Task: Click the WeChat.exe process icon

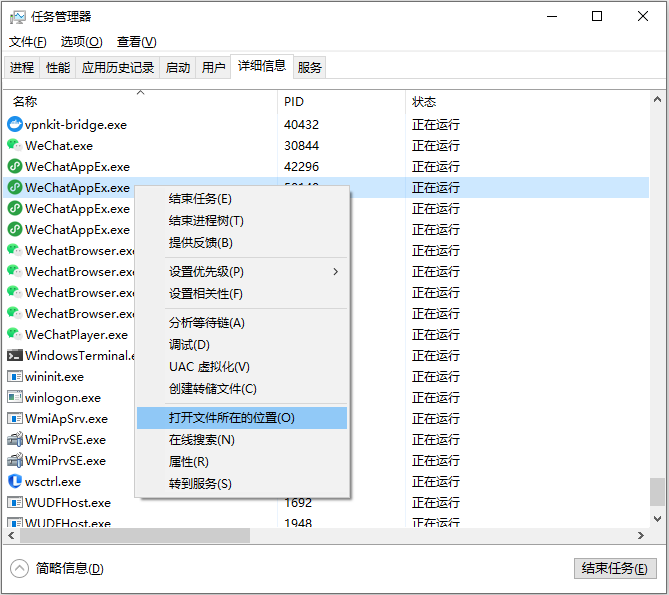Action: click(x=15, y=145)
